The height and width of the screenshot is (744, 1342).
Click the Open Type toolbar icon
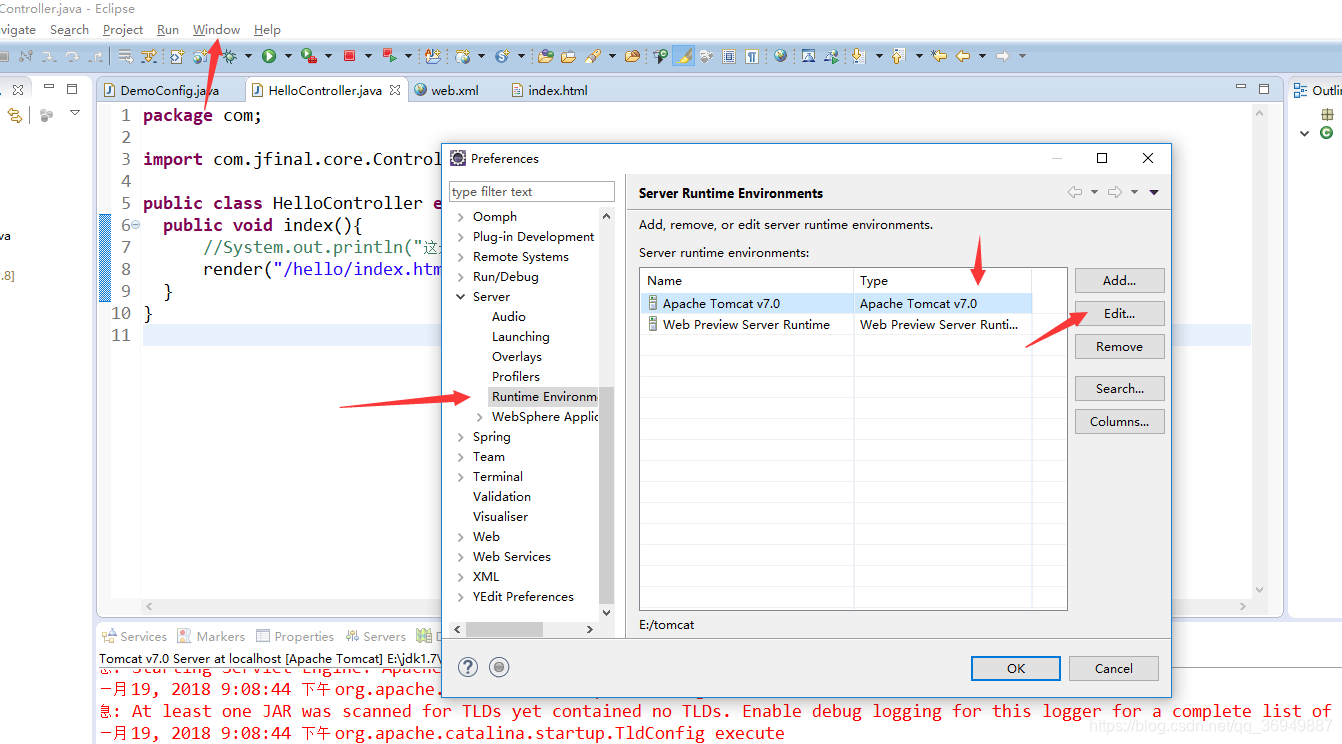coord(545,56)
